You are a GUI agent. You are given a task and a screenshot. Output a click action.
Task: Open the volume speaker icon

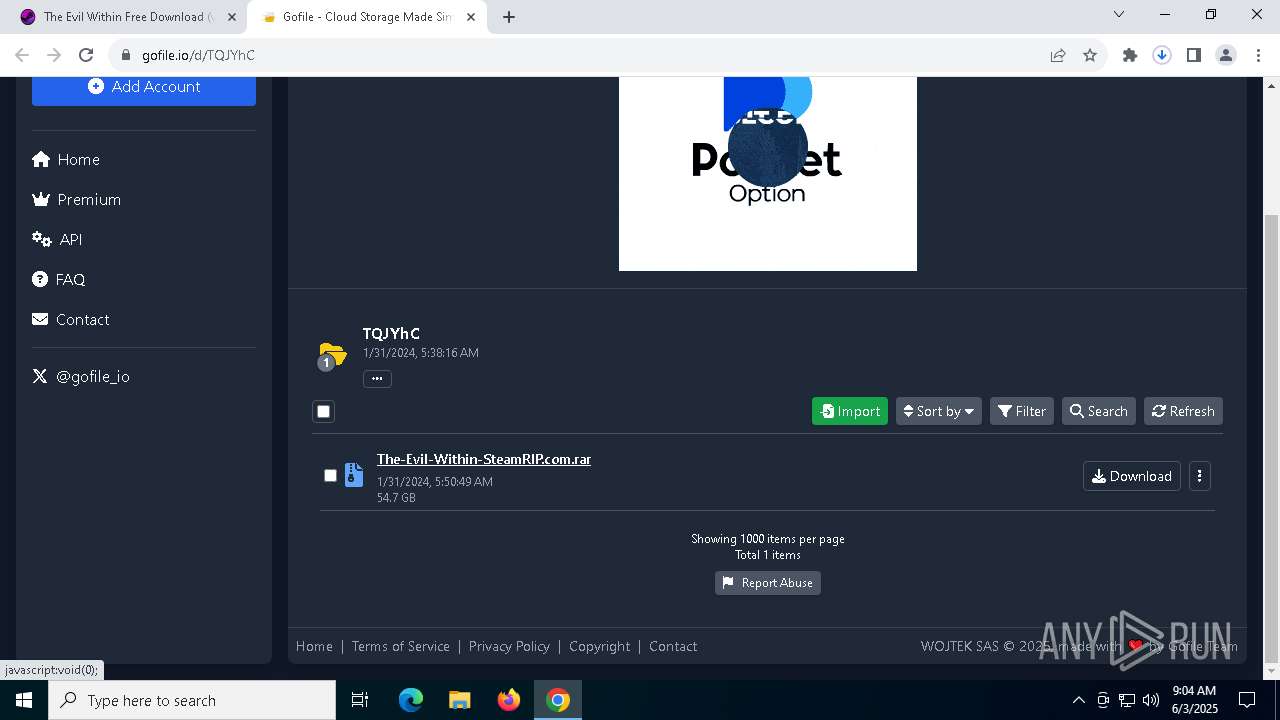coord(1151,700)
